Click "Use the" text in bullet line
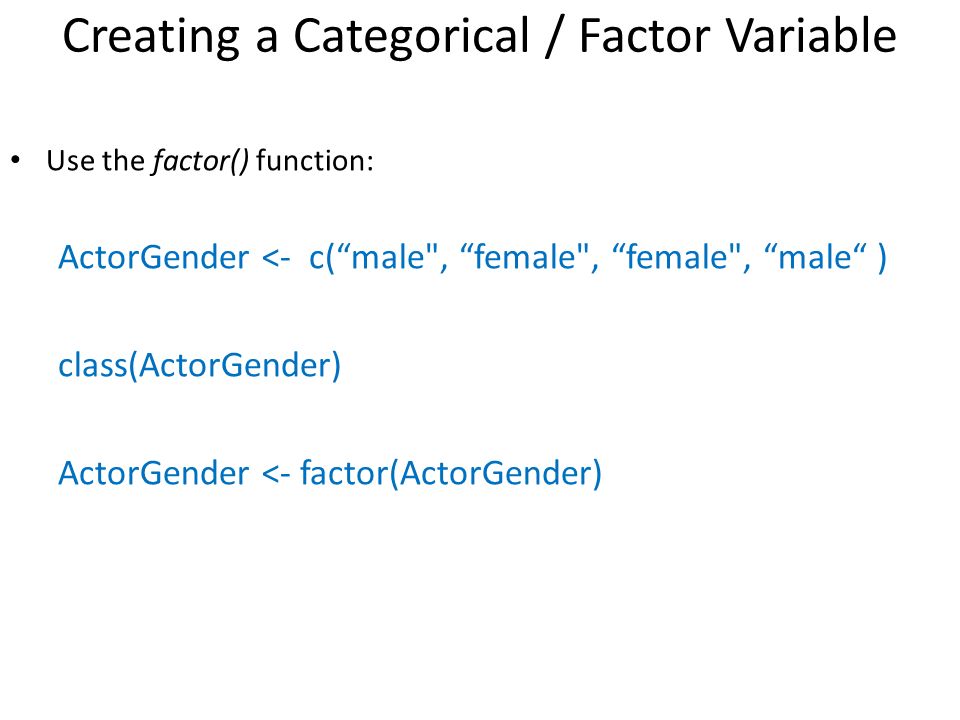This screenshot has height=720, width=960. click(96, 161)
